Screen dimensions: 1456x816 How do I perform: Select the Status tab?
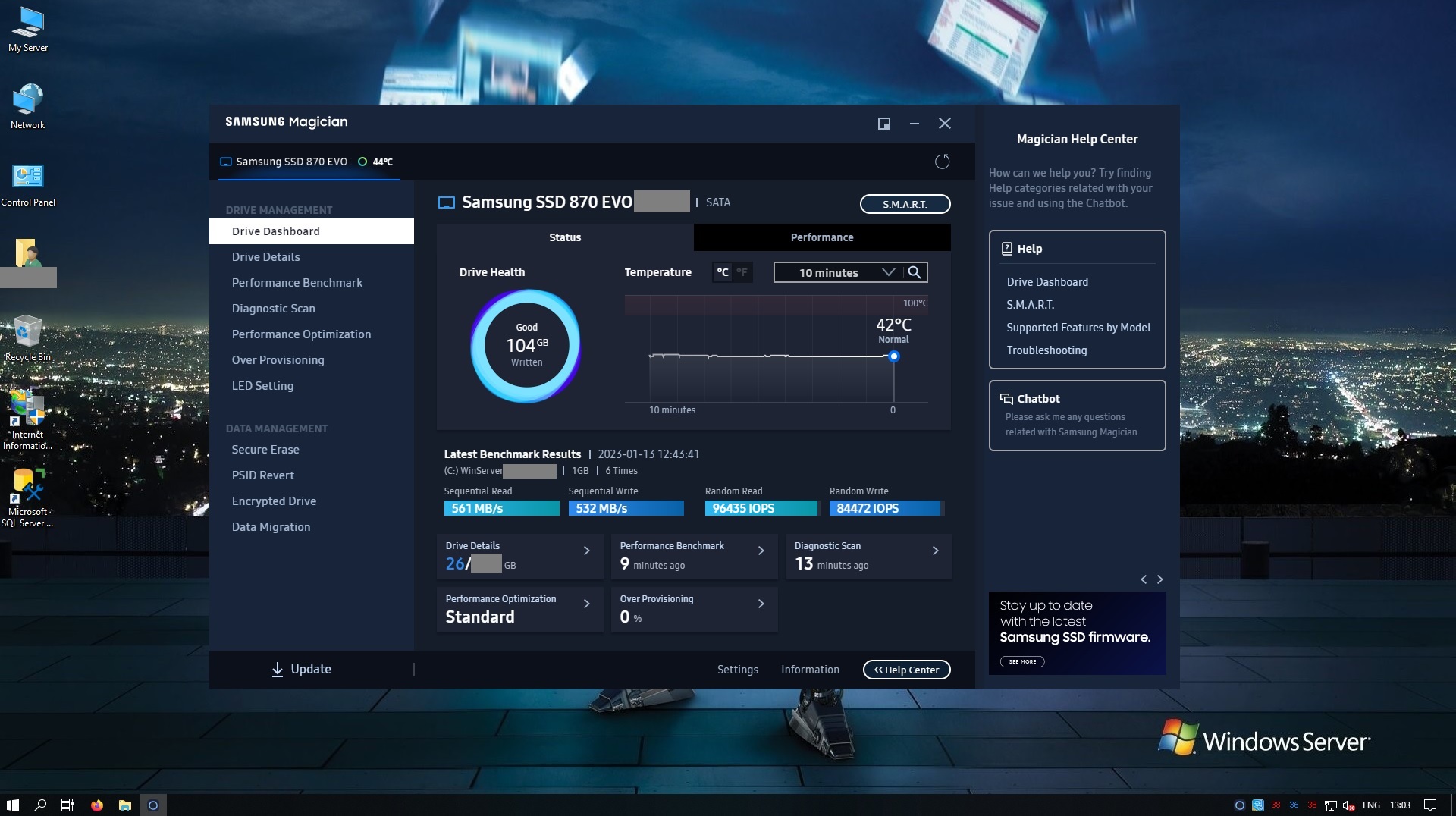pyautogui.click(x=565, y=237)
